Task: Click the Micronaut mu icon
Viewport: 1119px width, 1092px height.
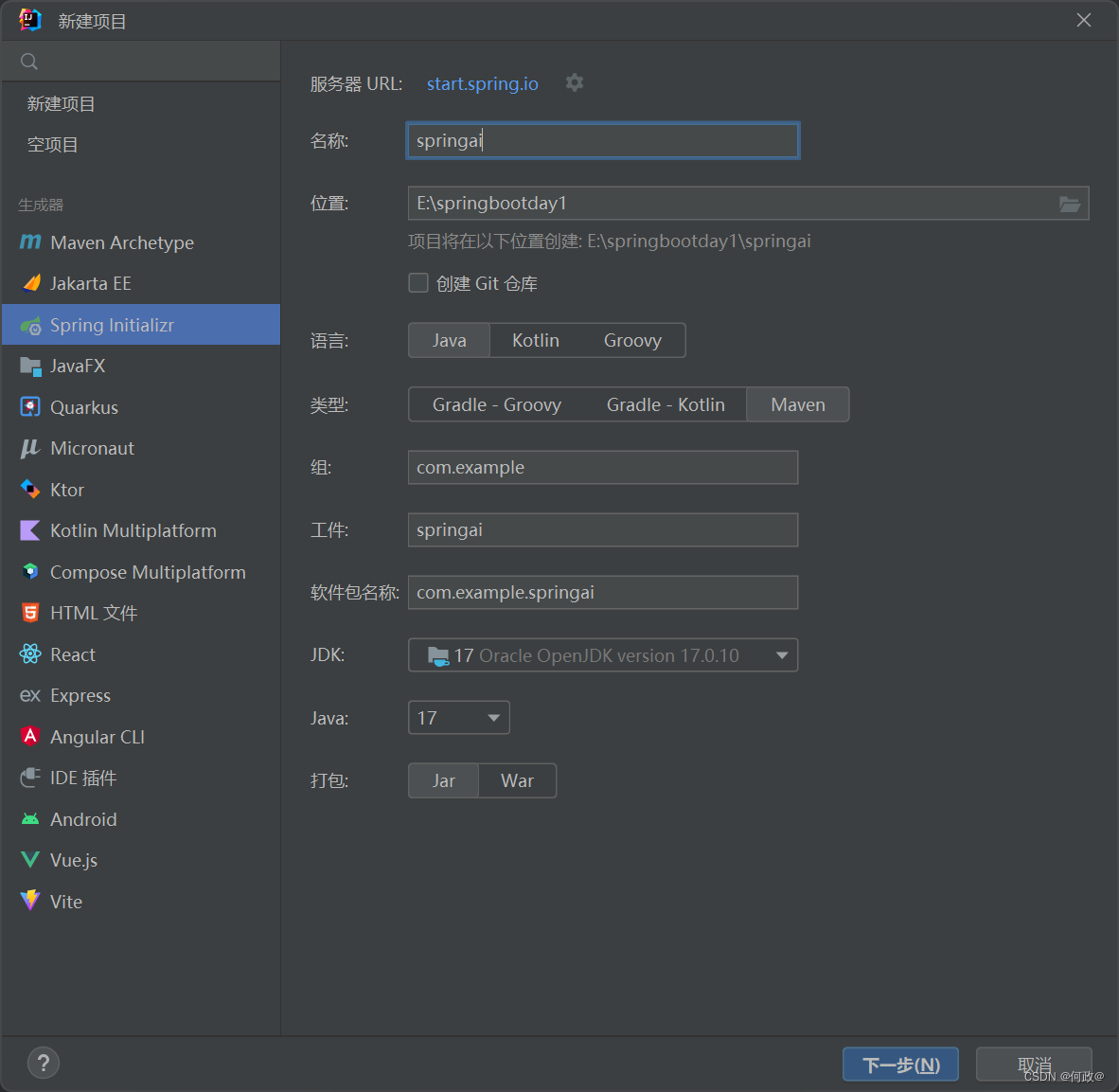Action: pyautogui.click(x=30, y=448)
